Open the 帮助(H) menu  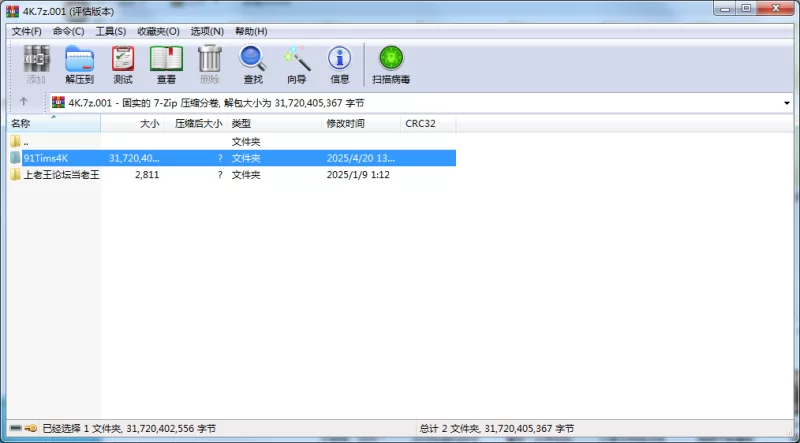click(251, 32)
